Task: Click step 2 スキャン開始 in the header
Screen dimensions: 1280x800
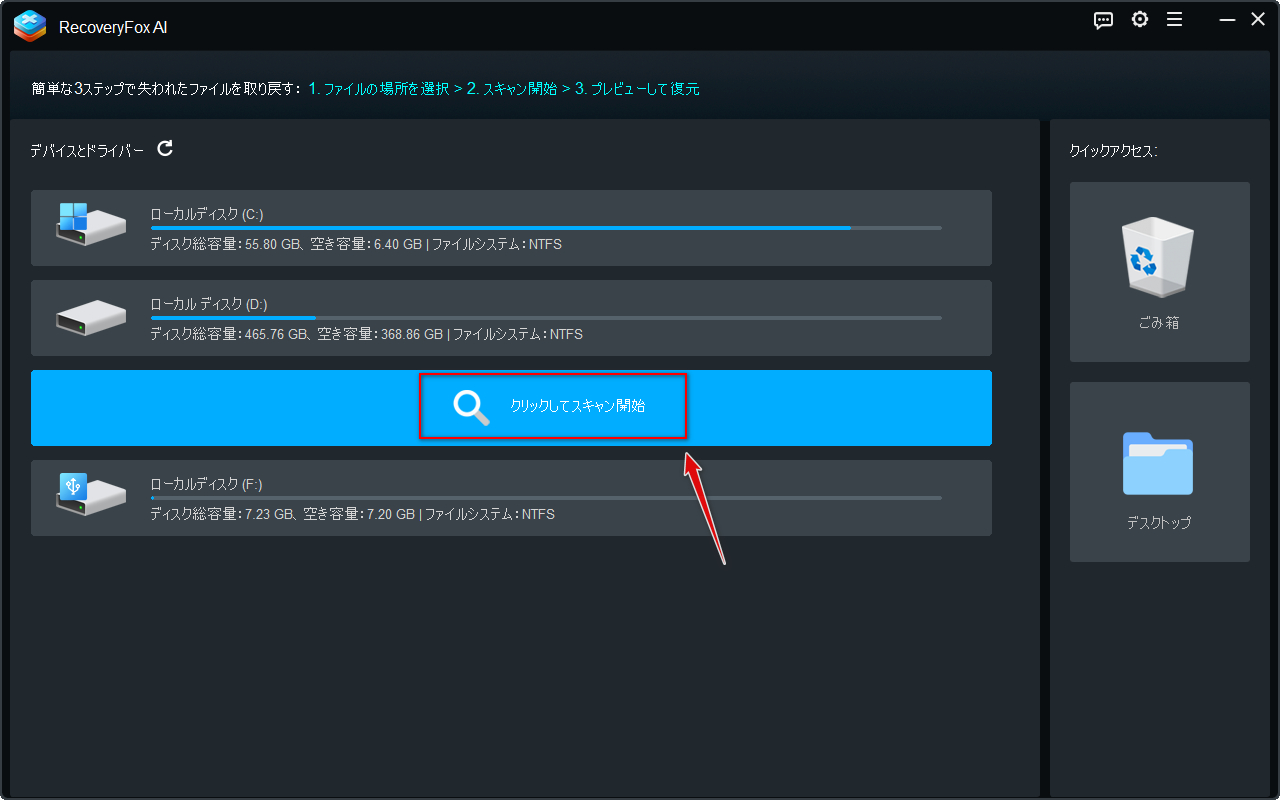Action: [x=511, y=89]
